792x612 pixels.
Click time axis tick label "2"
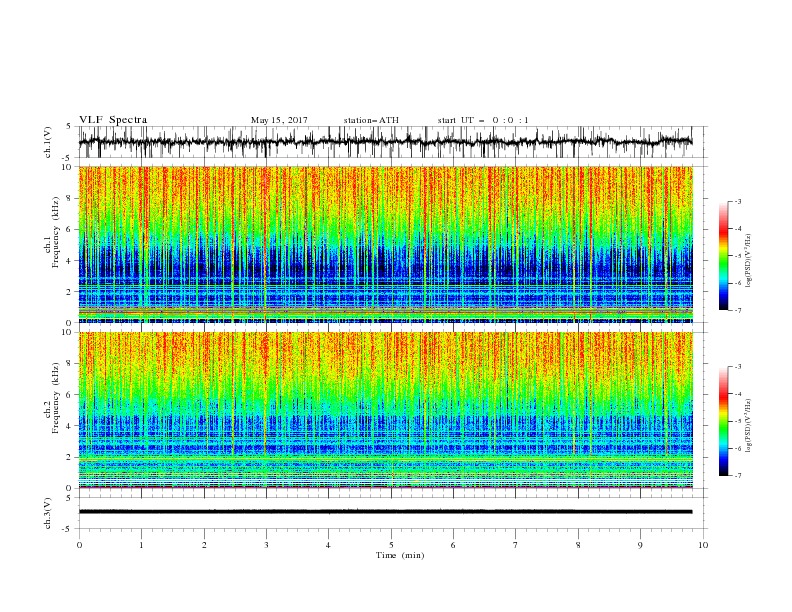click(204, 545)
